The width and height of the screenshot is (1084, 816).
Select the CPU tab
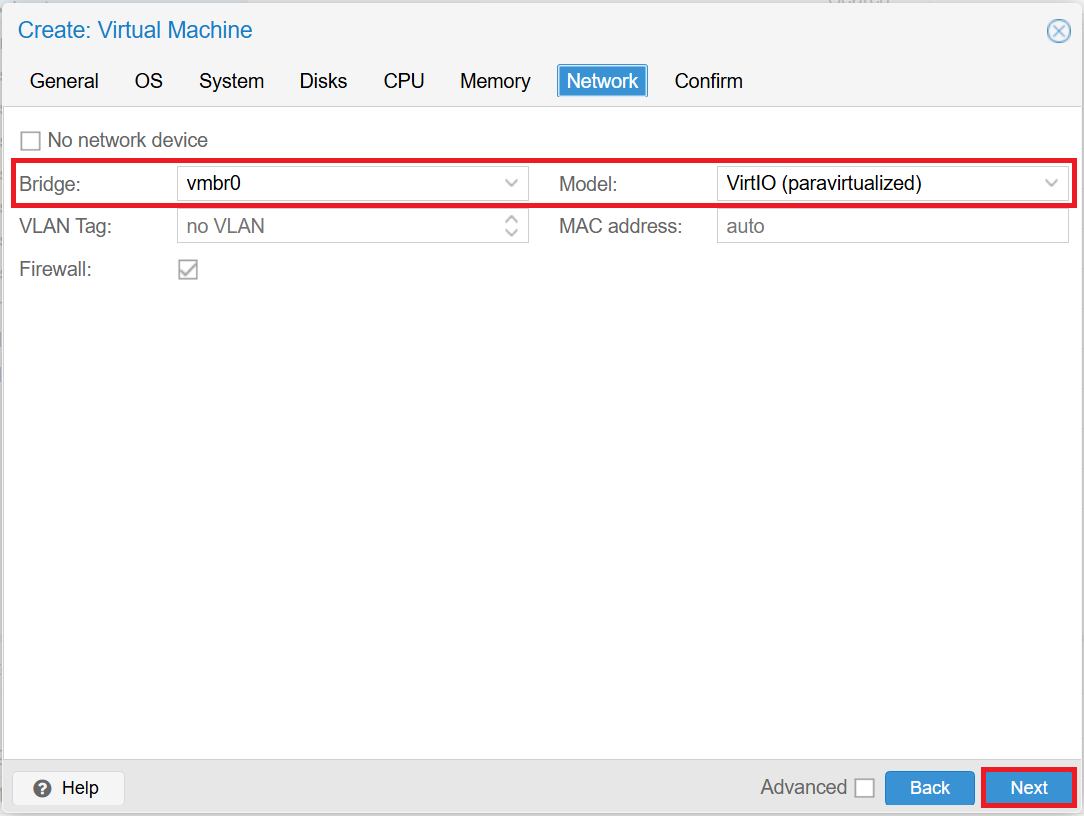[404, 81]
